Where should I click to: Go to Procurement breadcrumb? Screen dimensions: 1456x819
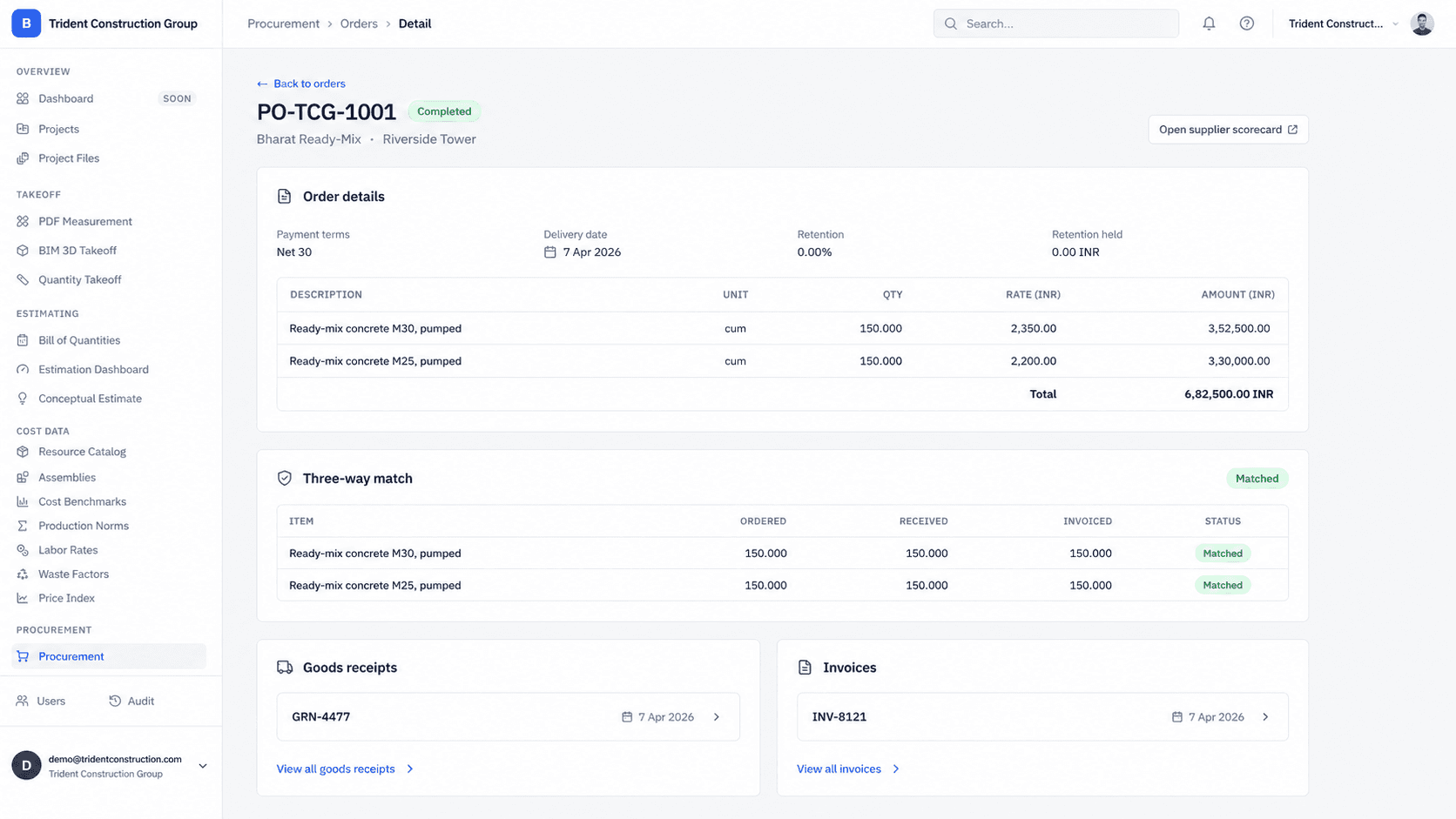283,23
